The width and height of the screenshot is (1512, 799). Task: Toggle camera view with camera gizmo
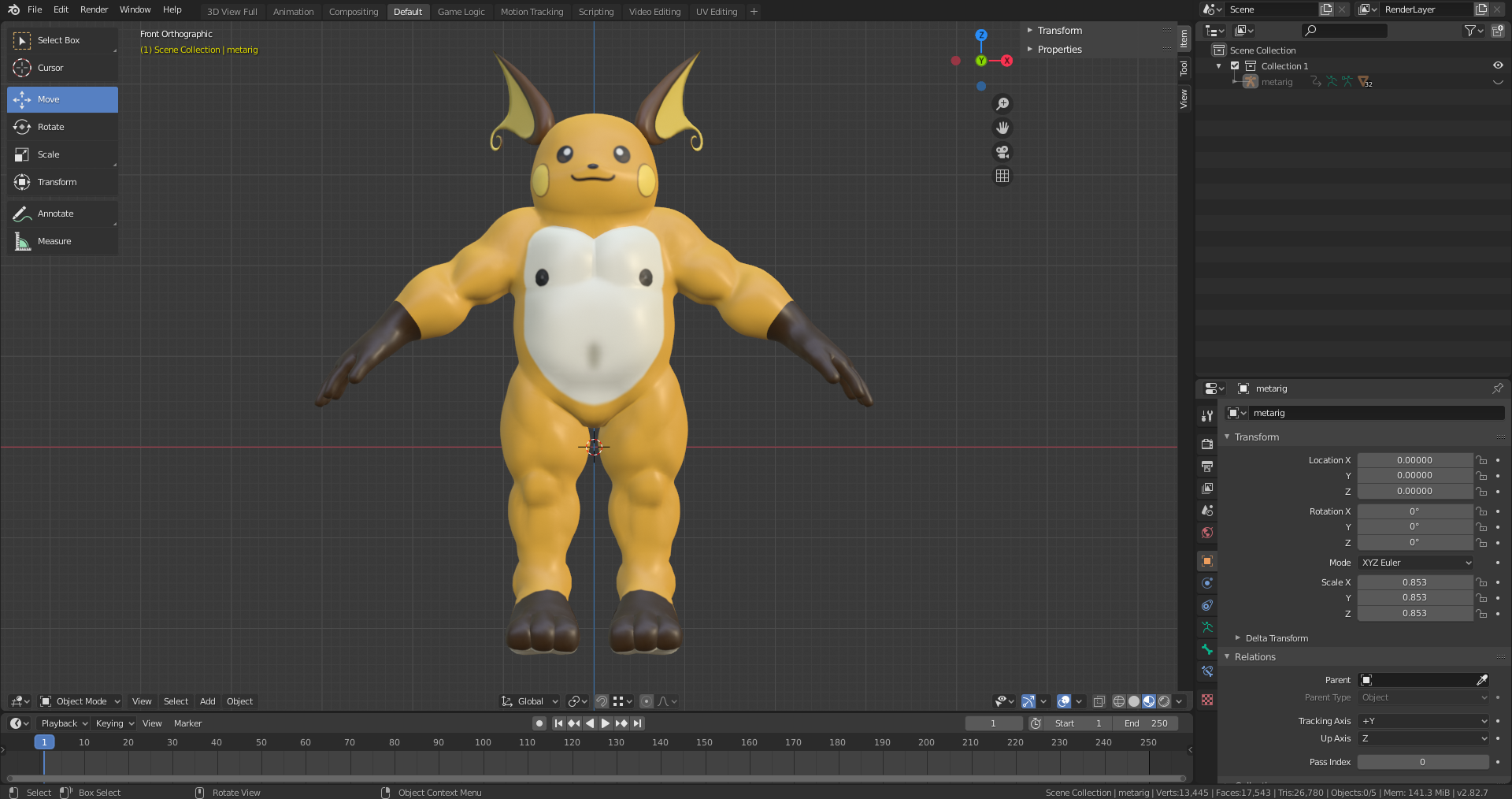1002,152
